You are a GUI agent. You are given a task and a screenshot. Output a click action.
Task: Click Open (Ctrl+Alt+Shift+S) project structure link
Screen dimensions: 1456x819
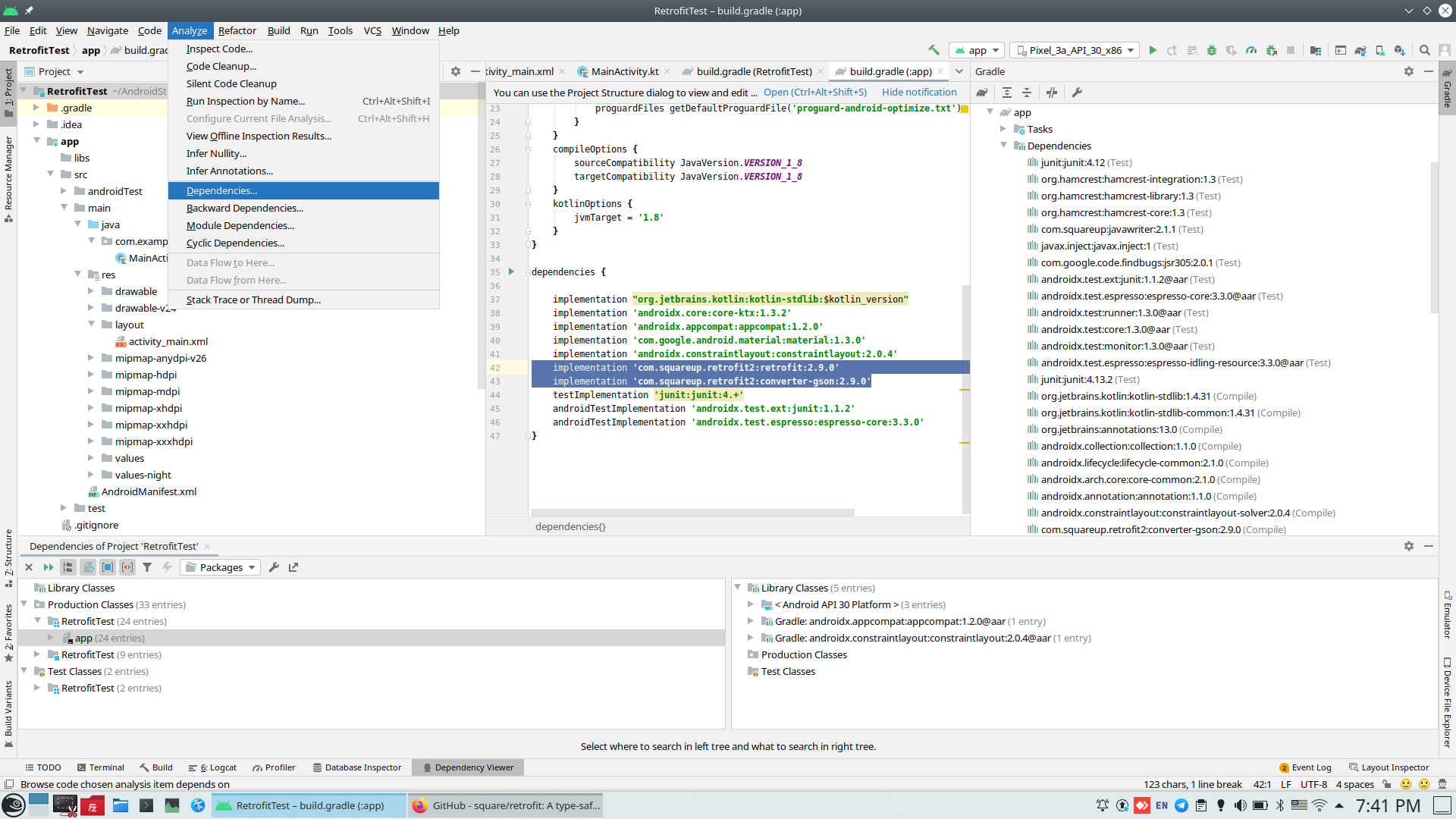point(814,92)
